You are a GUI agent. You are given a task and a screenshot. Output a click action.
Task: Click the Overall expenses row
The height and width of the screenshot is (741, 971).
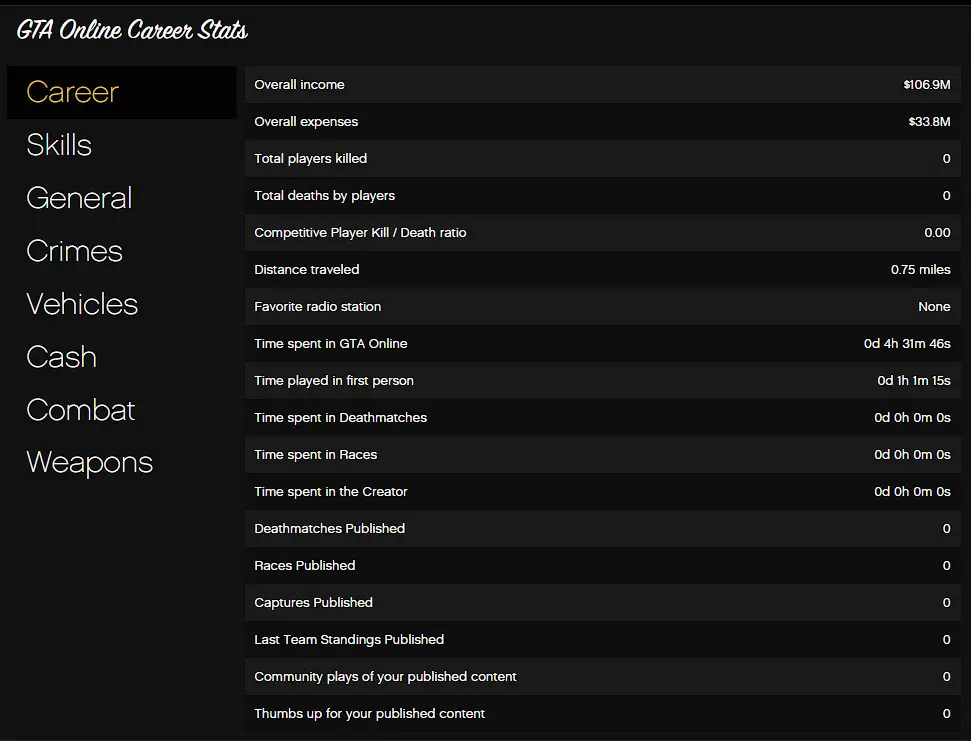[602, 122]
